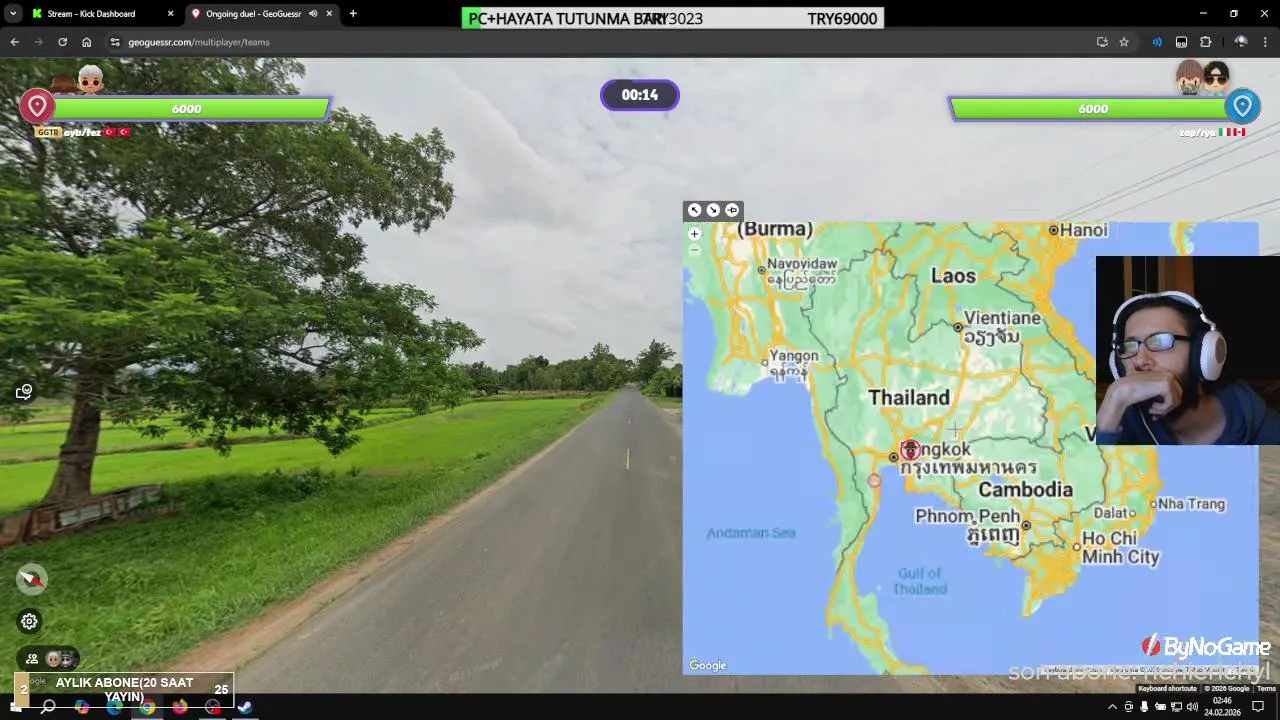Screen dimensions: 1280x720
Task: Enlarge the guess map with arrow icon
Action: click(694, 210)
